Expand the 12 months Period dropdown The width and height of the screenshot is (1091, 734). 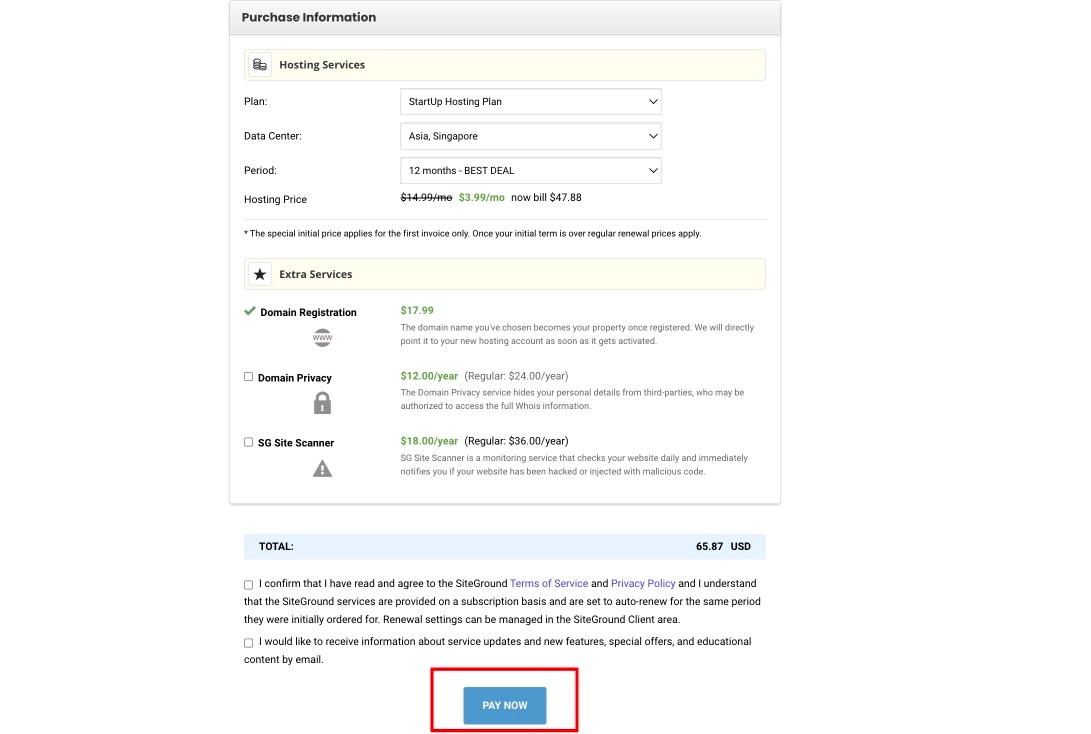coord(530,170)
